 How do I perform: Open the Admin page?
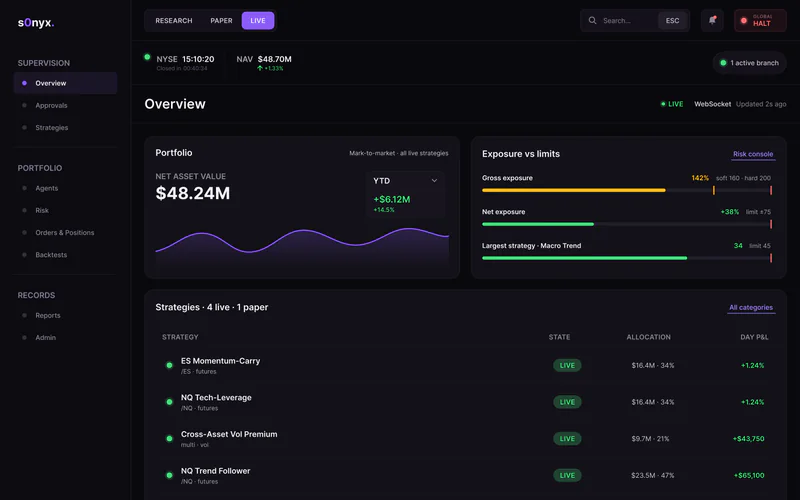pyautogui.click(x=65, y=338)
